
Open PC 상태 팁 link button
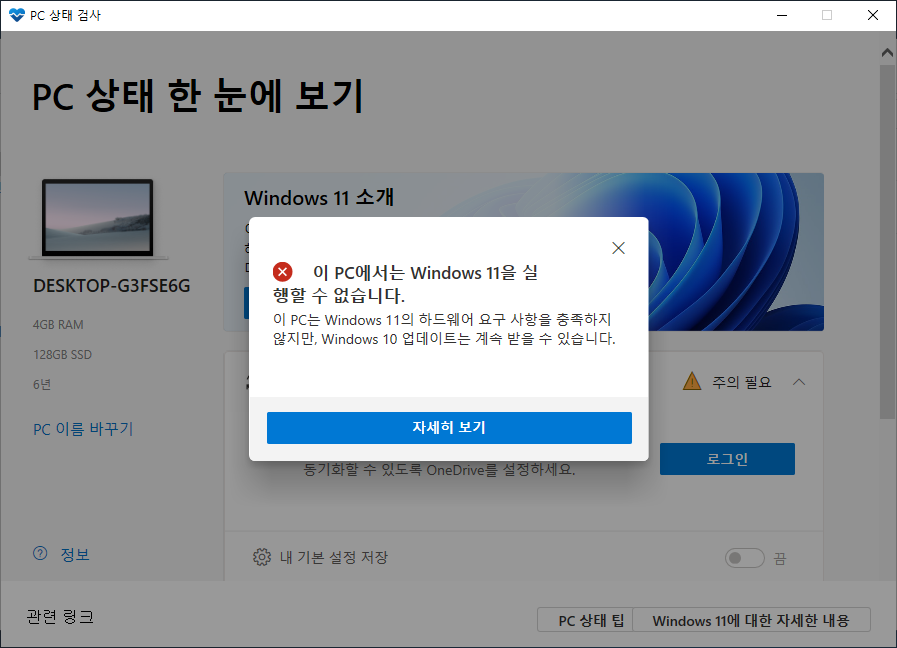coord(585,620)
